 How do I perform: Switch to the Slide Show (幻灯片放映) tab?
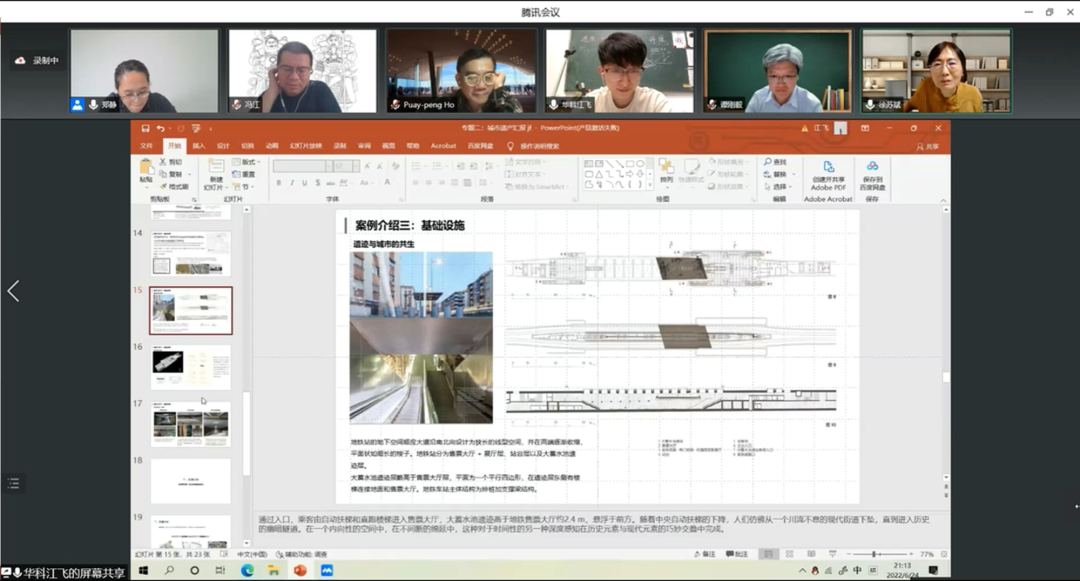pos(306,146)
